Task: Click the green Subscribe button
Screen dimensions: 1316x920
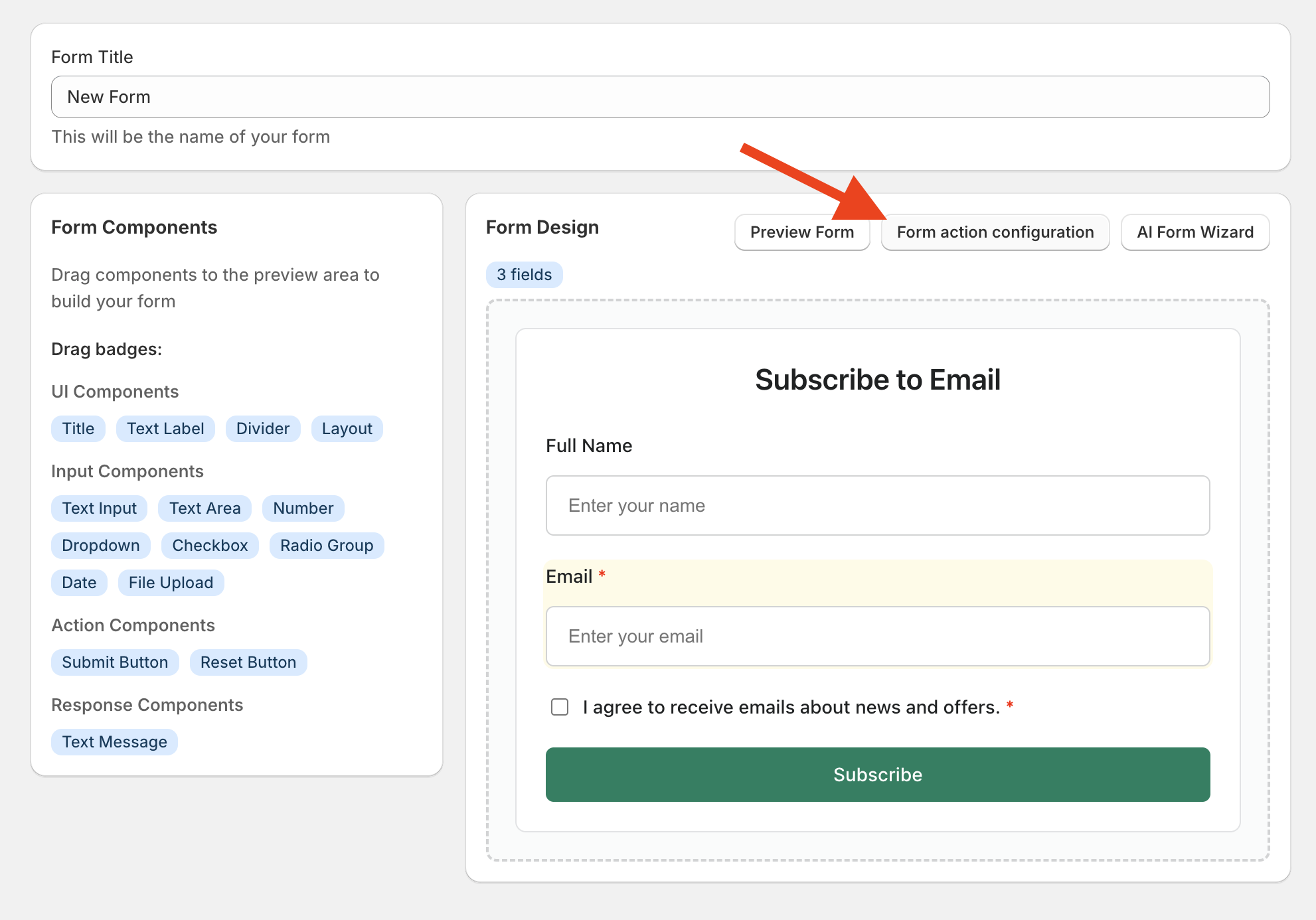Action: tap(877, 775)
